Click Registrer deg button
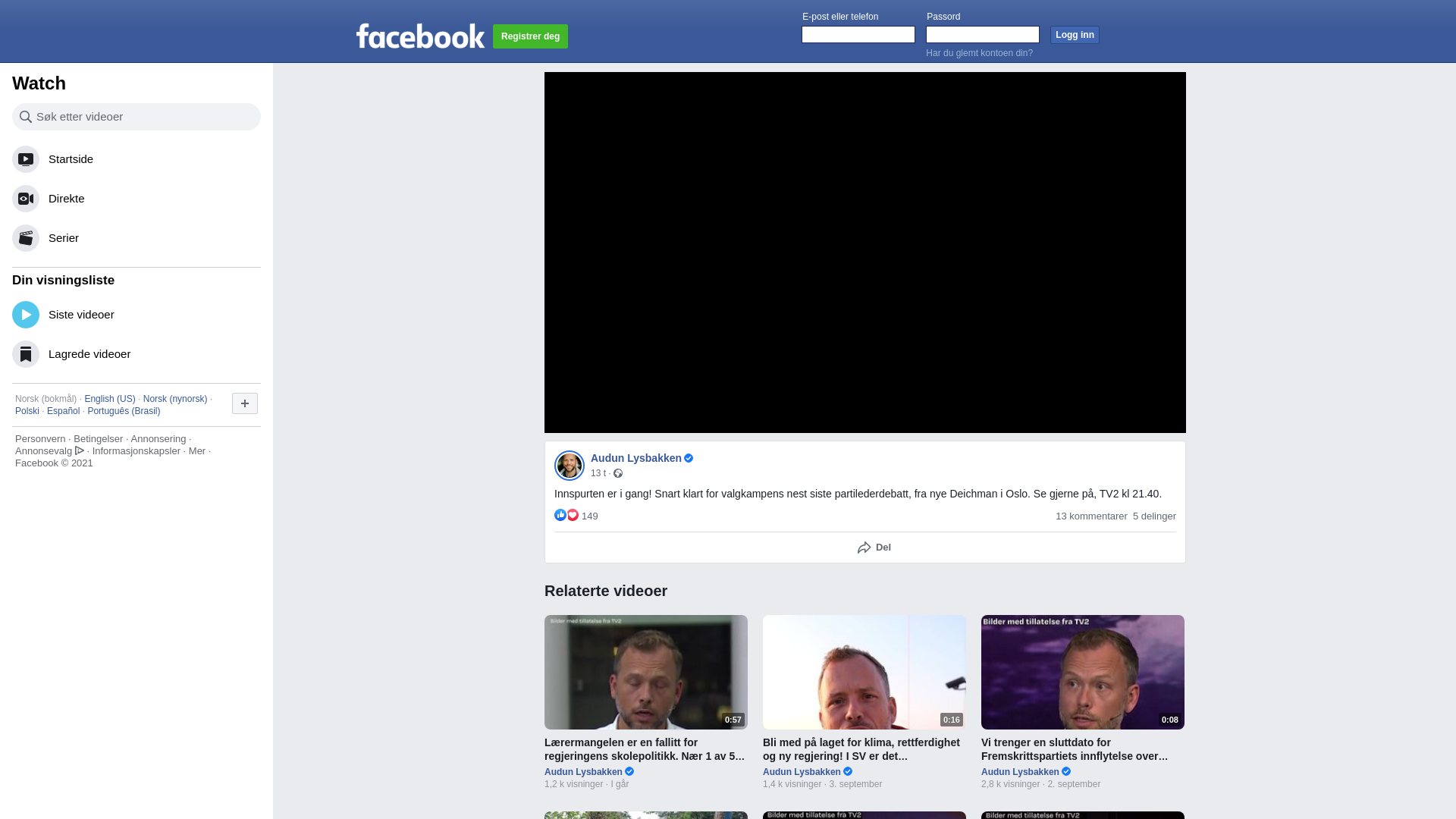The height and width of the screenshot is (819, 1456). pyautogui.click(x=530, y=36)
